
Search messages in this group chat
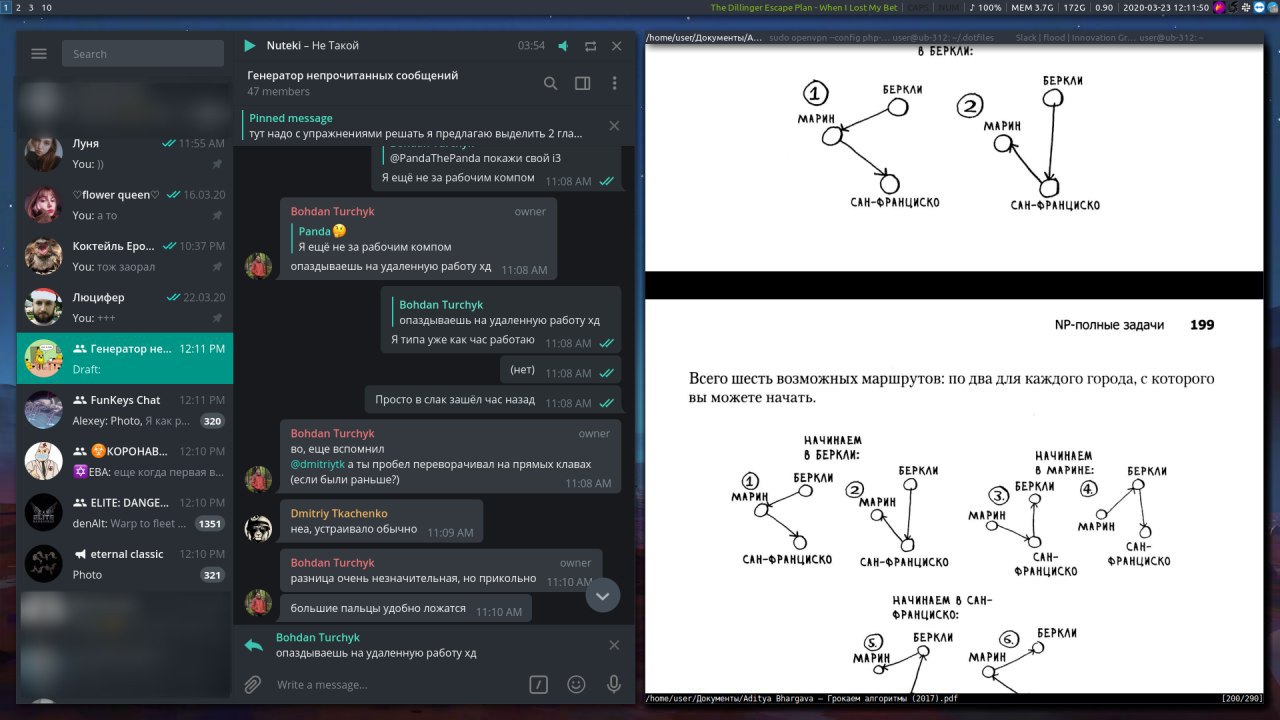tap(550, 83)
